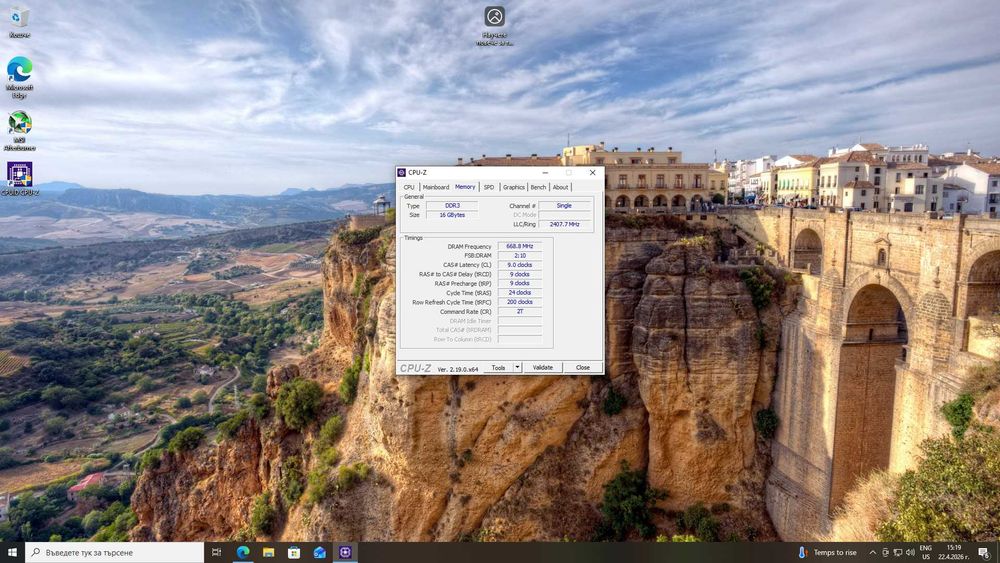The image size is (1000, 563).
Task: Open the About tab
Action: tap(560, 187)
